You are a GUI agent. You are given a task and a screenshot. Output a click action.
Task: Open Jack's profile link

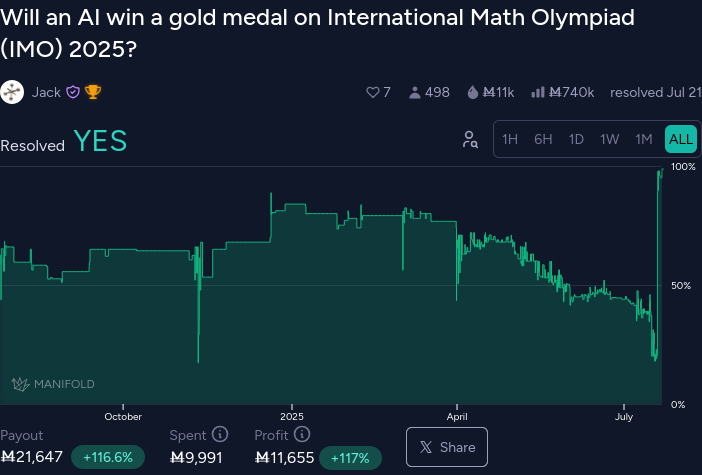click(x=46, y=92)
